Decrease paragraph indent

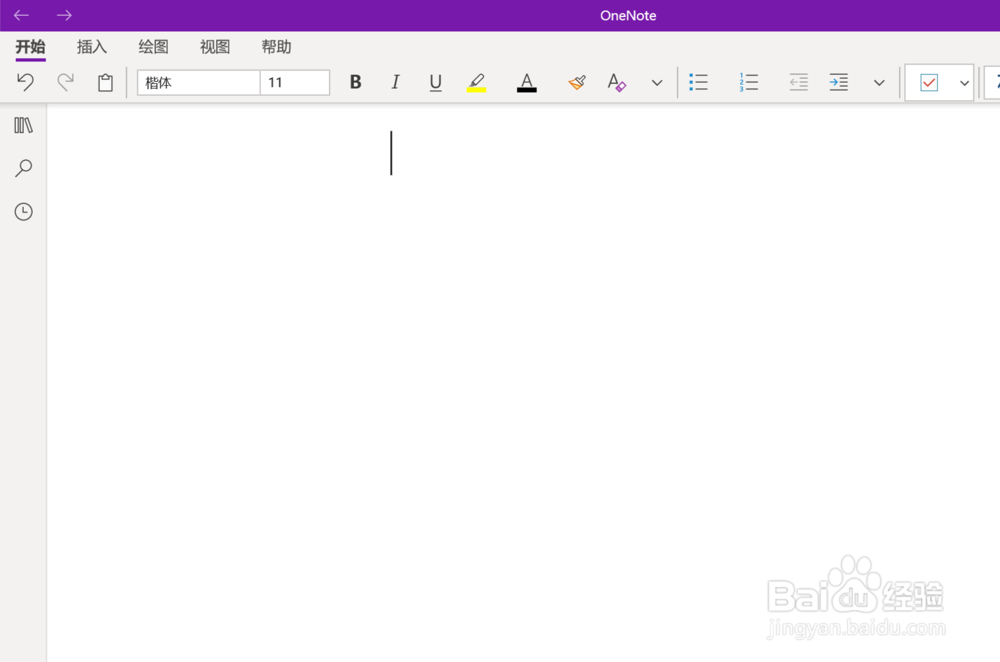coord(798,82)
